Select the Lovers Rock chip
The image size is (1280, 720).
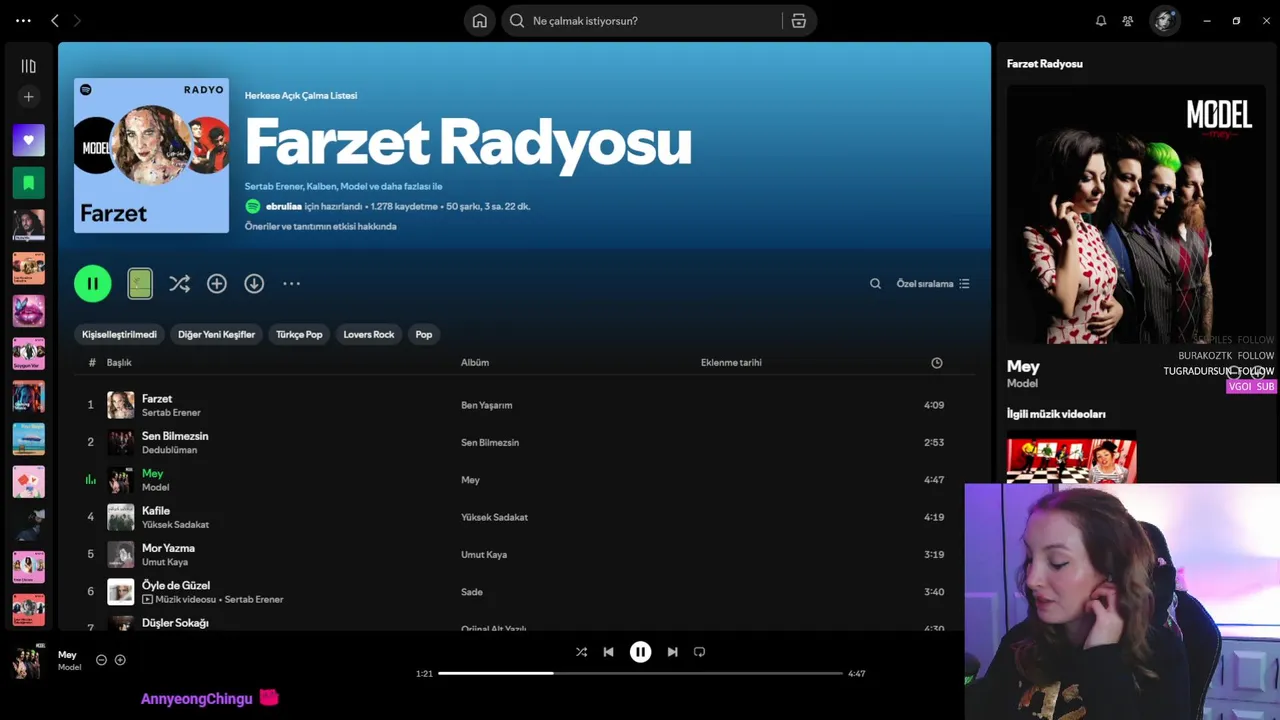click(x=369, y=334)
